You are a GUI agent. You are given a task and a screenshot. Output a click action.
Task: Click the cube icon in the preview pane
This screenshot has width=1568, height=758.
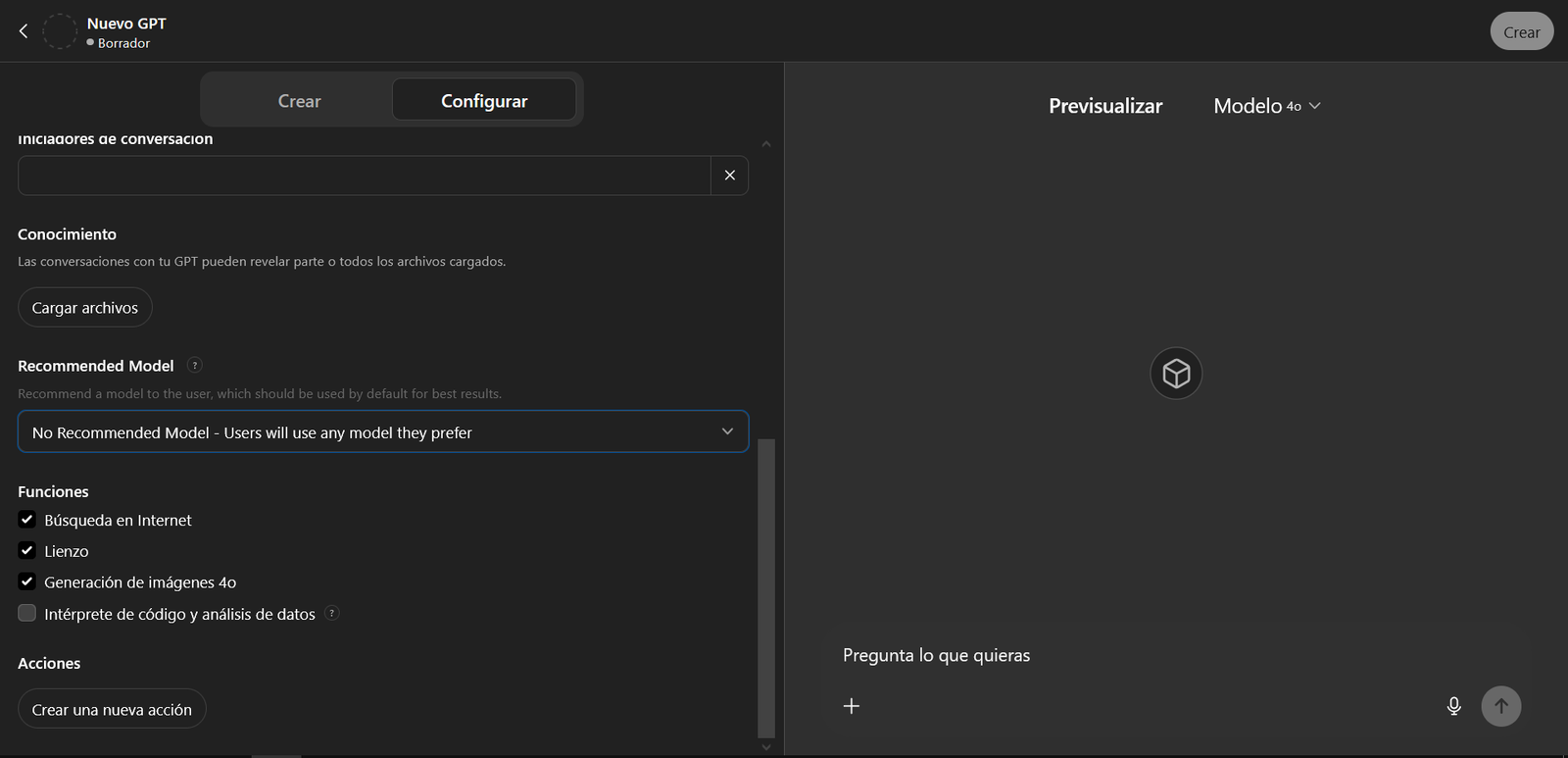tap(1176, 374)
